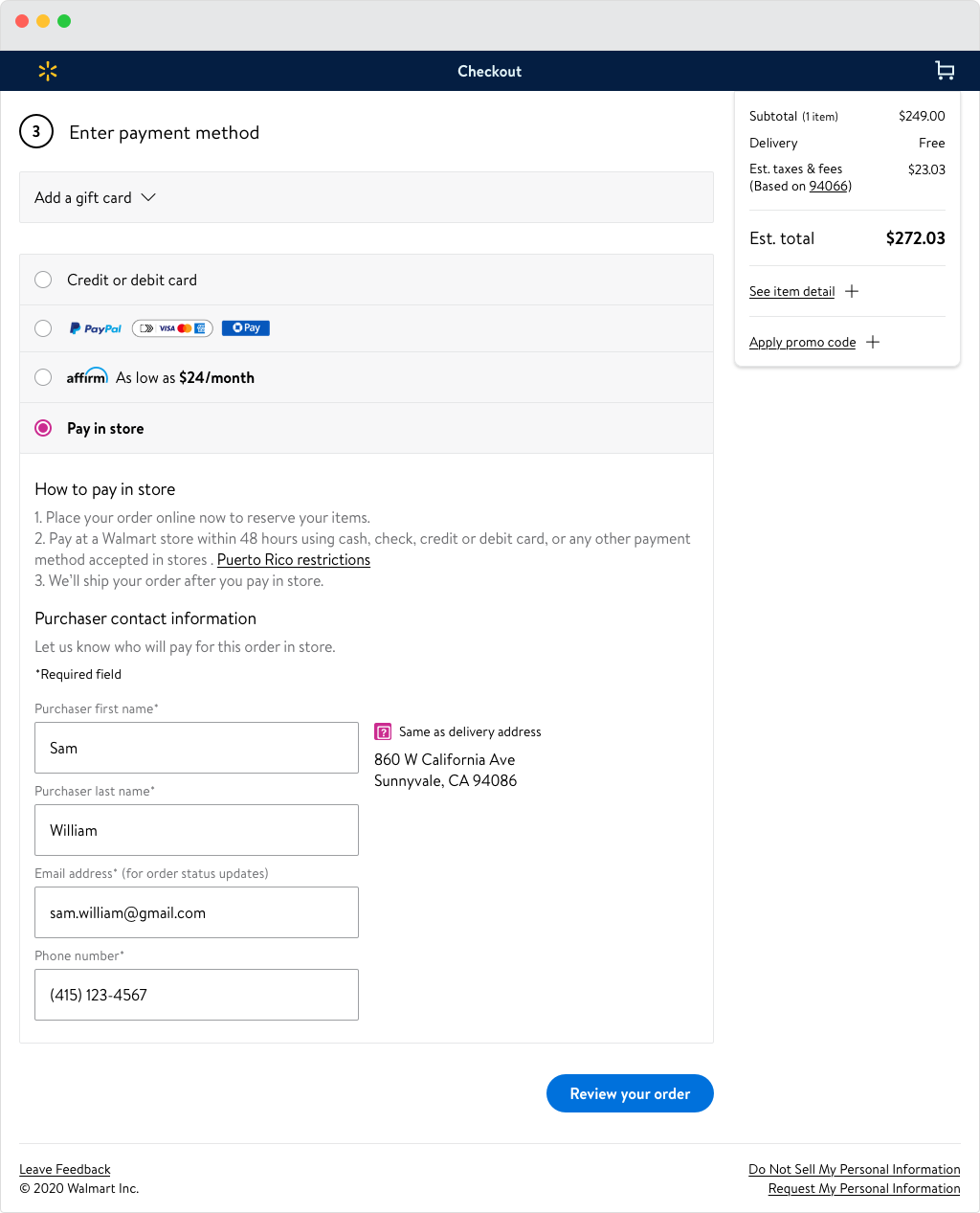980x1213 pixels.
Task: Click the plus icon beside See item detail
Action: point(852,291)
